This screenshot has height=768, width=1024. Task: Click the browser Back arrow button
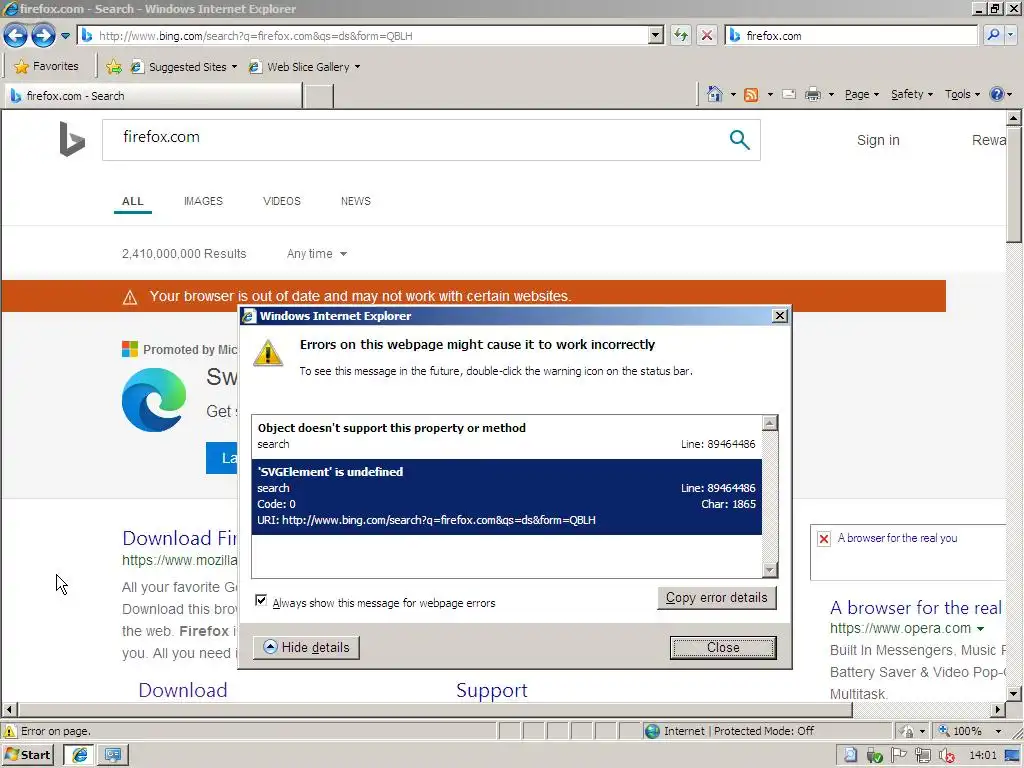(x=16, y=35)
